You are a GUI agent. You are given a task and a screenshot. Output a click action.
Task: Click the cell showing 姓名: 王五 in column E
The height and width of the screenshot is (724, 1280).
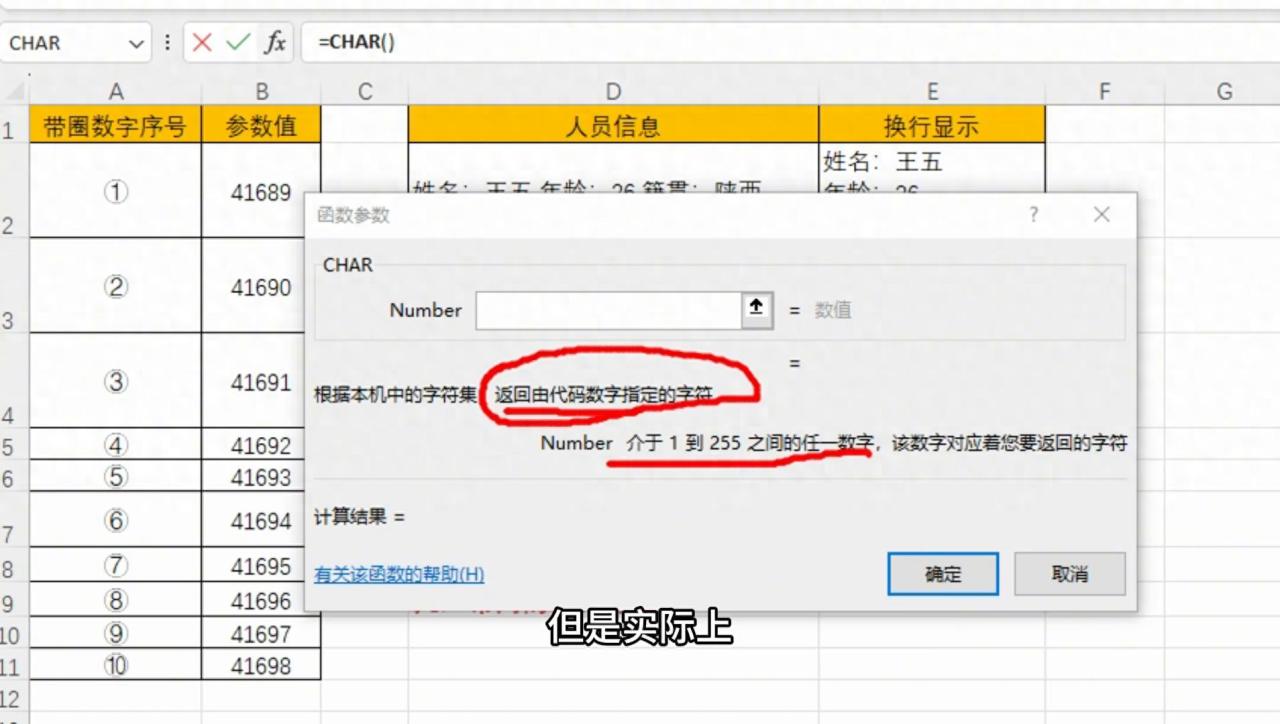coord(932,168)
